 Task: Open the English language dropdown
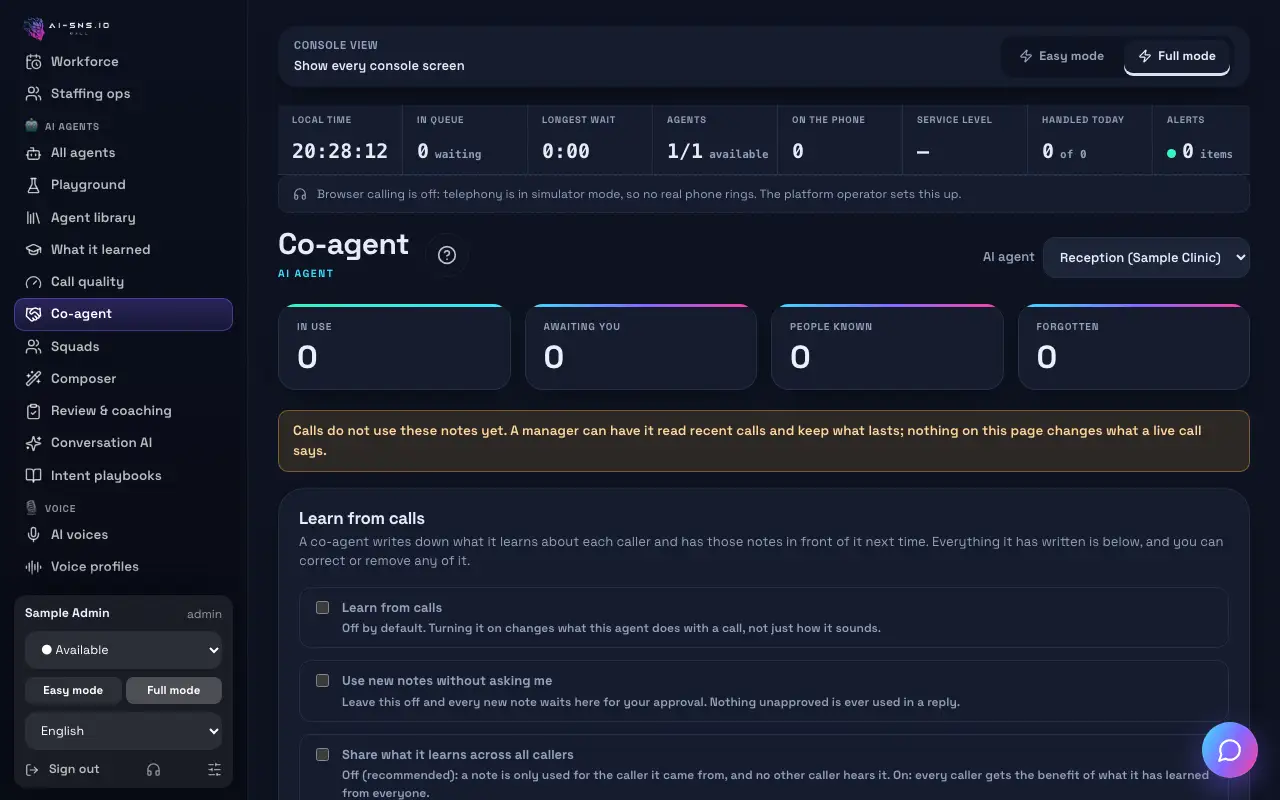click(123, 731)
